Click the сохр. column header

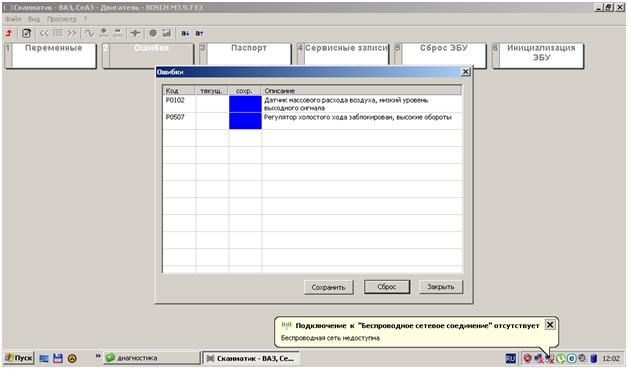pyautogui.click(x=244, y=91)
